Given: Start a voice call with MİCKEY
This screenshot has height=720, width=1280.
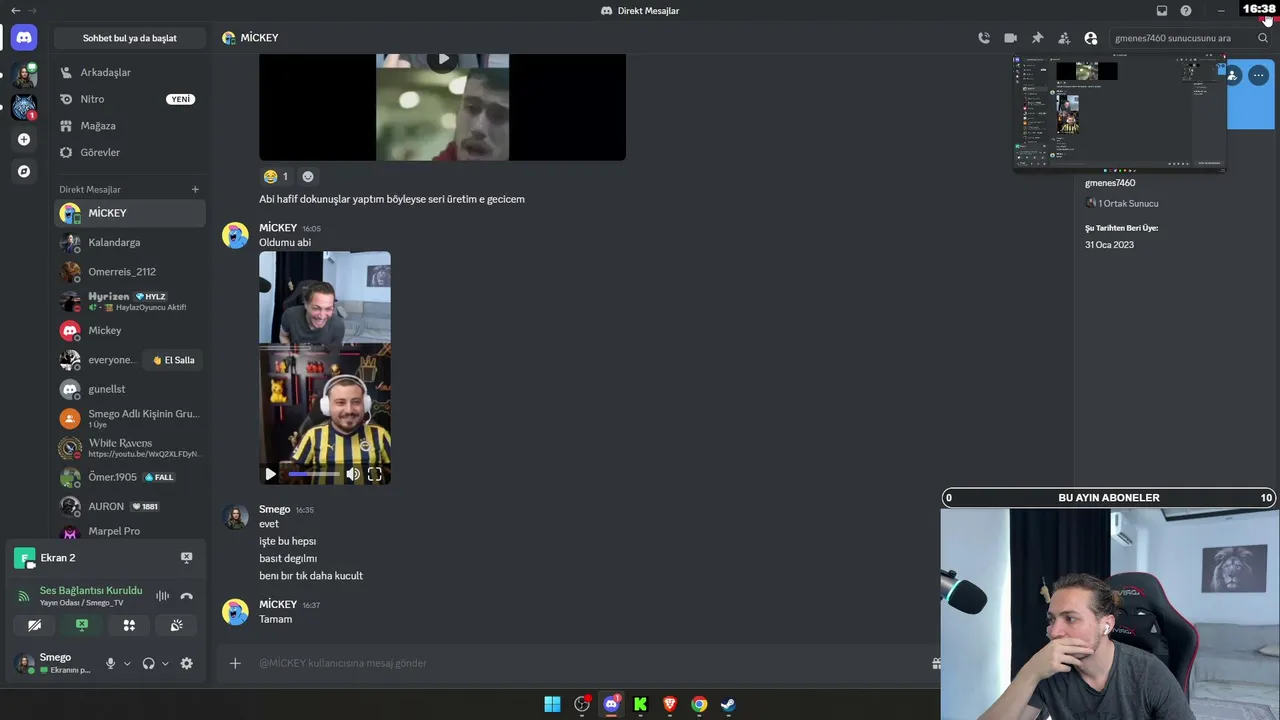Looking at the screenshot, I should click(x=984, y=38).
